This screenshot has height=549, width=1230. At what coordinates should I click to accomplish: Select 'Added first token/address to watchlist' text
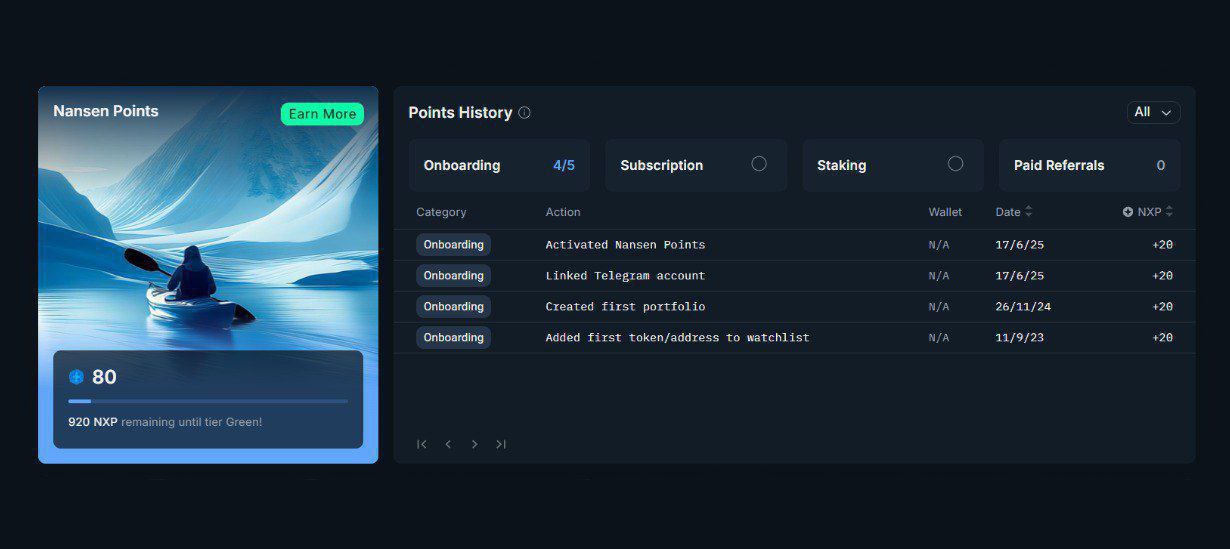(677, 338)
